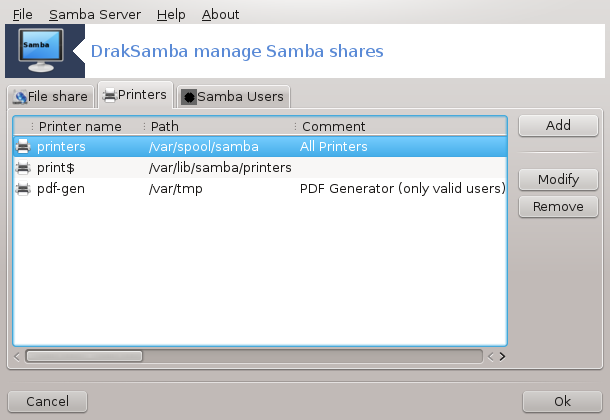Click the 'All Printers' comment cell
This screenshot has width=610, height=420.
pos(333,147)
